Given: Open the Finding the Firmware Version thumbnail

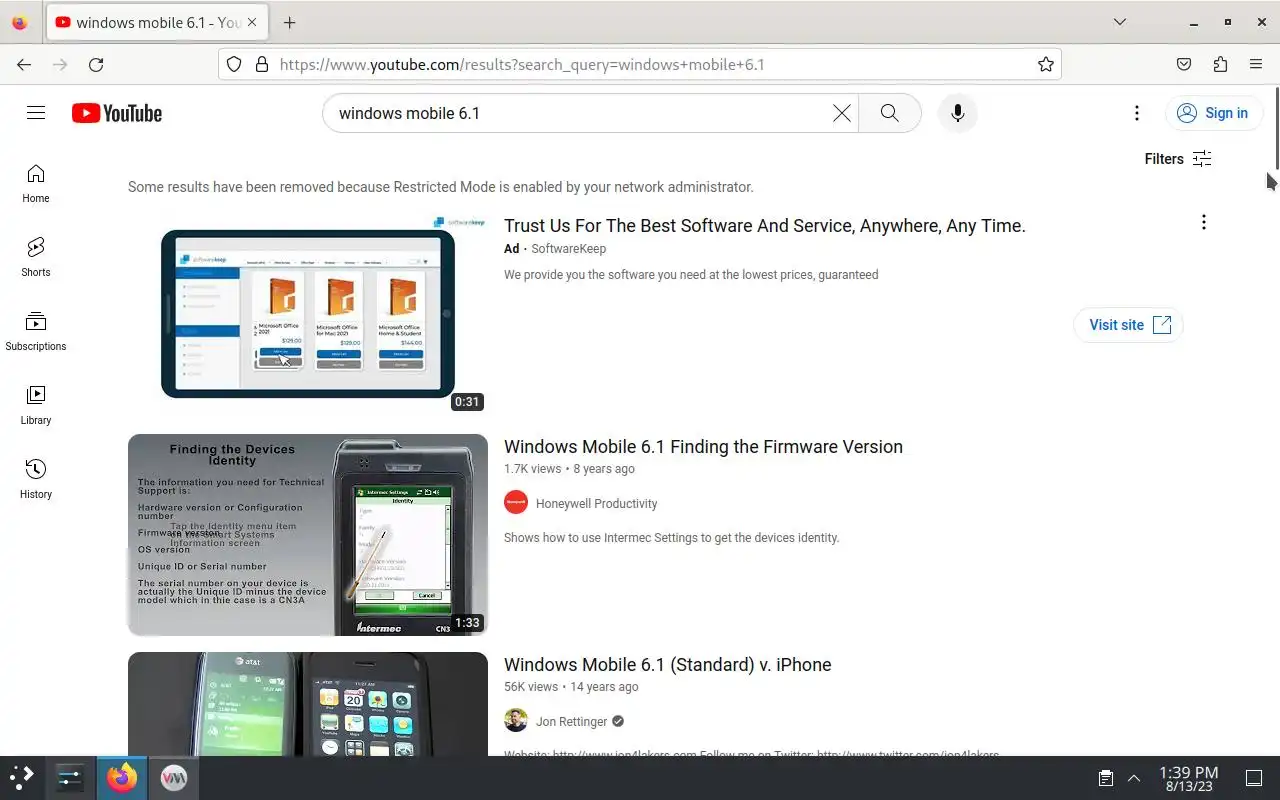Looking at the screenshot, I should click(308, 535).
